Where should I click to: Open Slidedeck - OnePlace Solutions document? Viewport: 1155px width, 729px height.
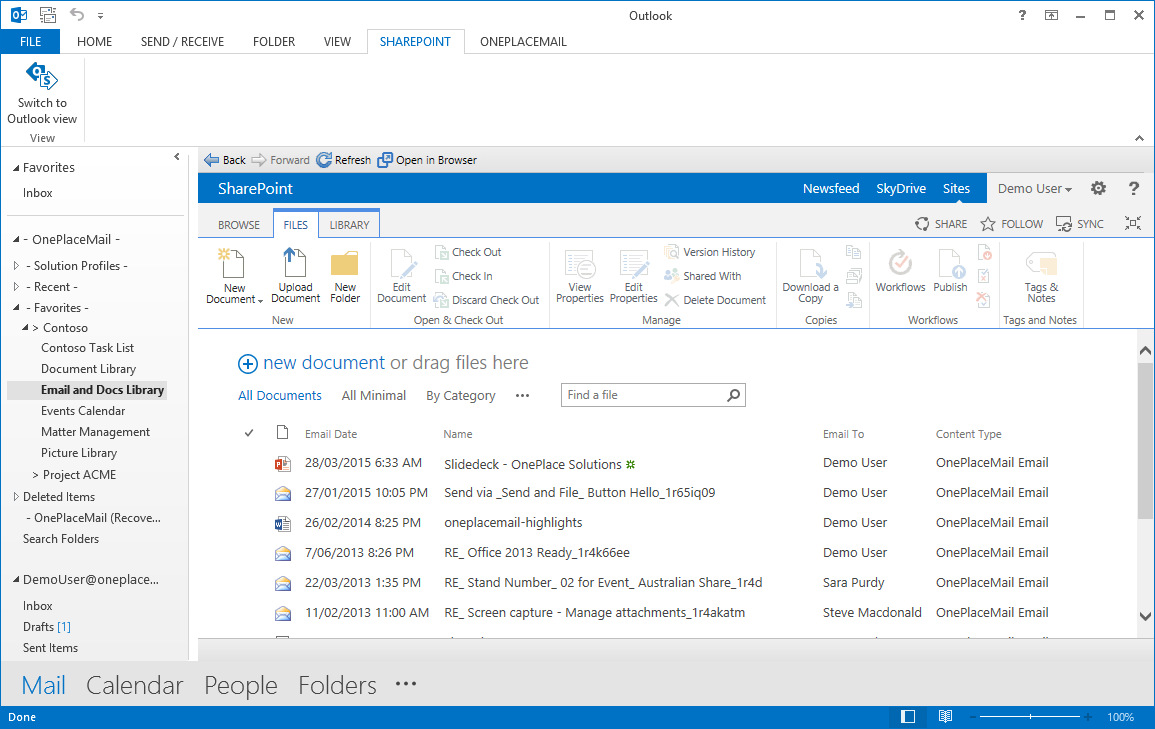533,464
